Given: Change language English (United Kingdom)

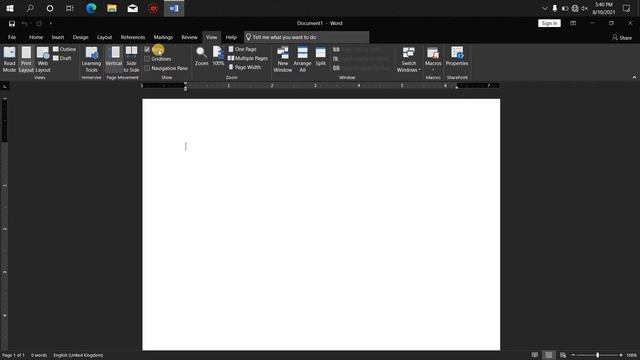Looking at the screenshot, I should (78, 356).
